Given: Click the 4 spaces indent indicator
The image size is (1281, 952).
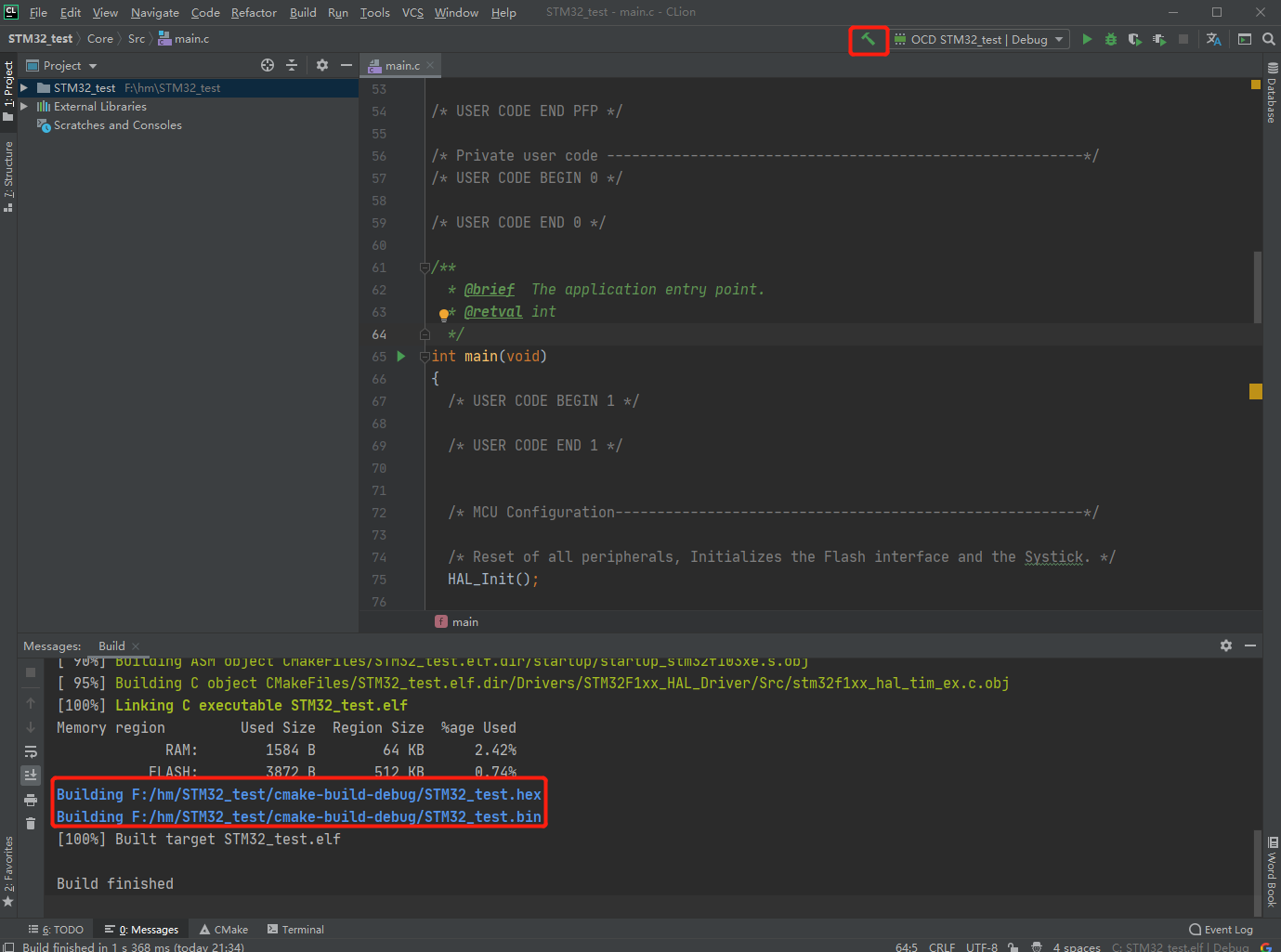Looking at the screenshot, I should click(1076, 947).
